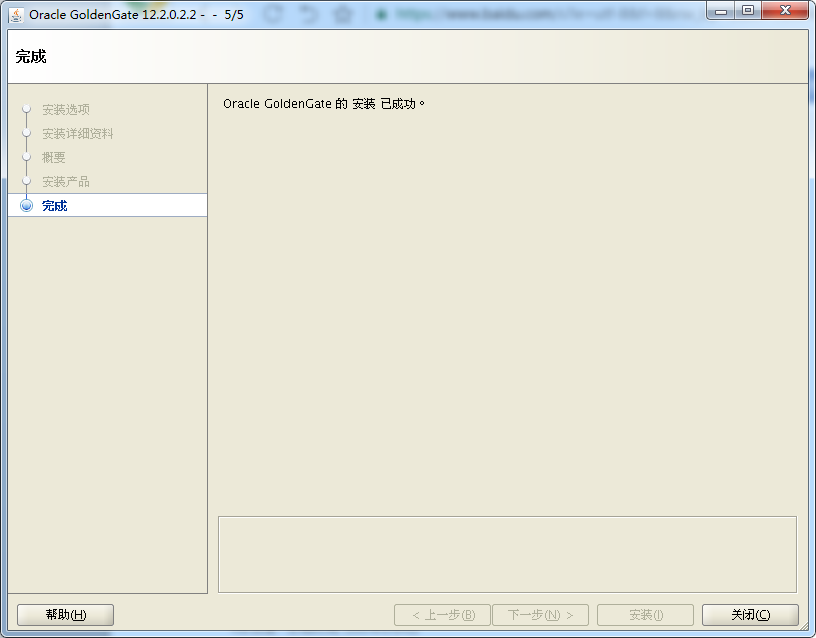Select the 完成 step in sidebar
The height and width of the screenshot is (638, 816).
(108, 206)
